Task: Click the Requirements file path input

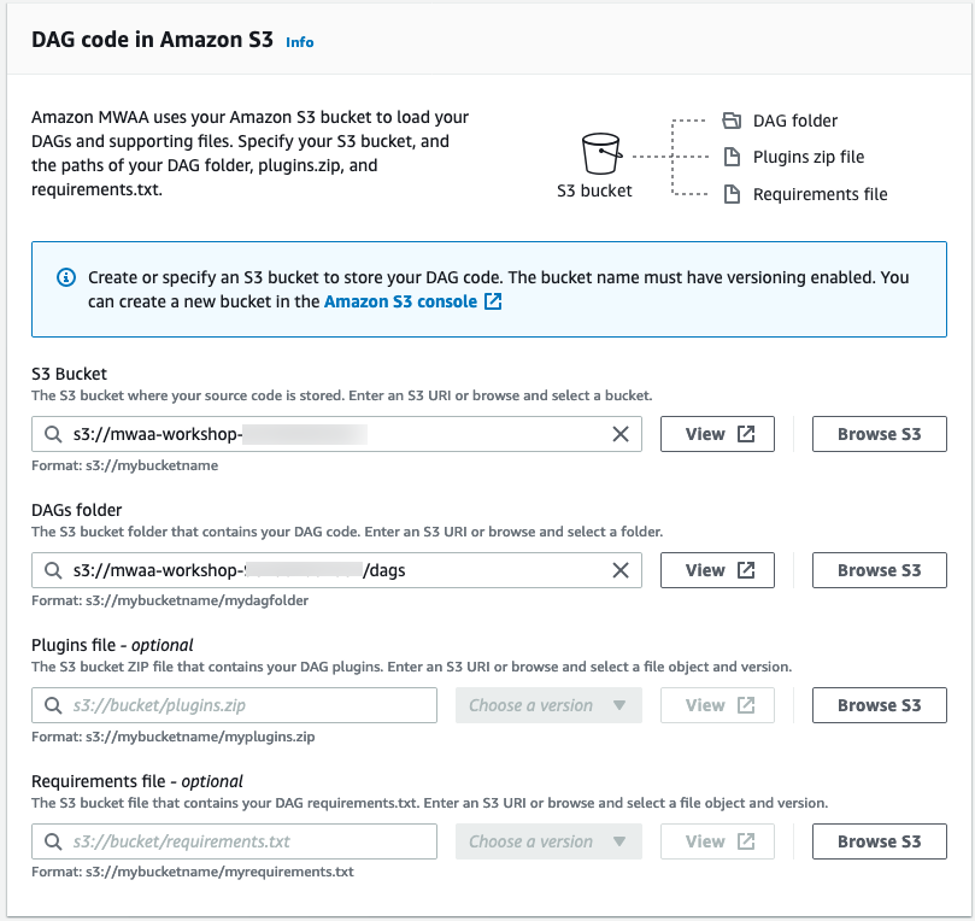Action: (x=250, y=841)
